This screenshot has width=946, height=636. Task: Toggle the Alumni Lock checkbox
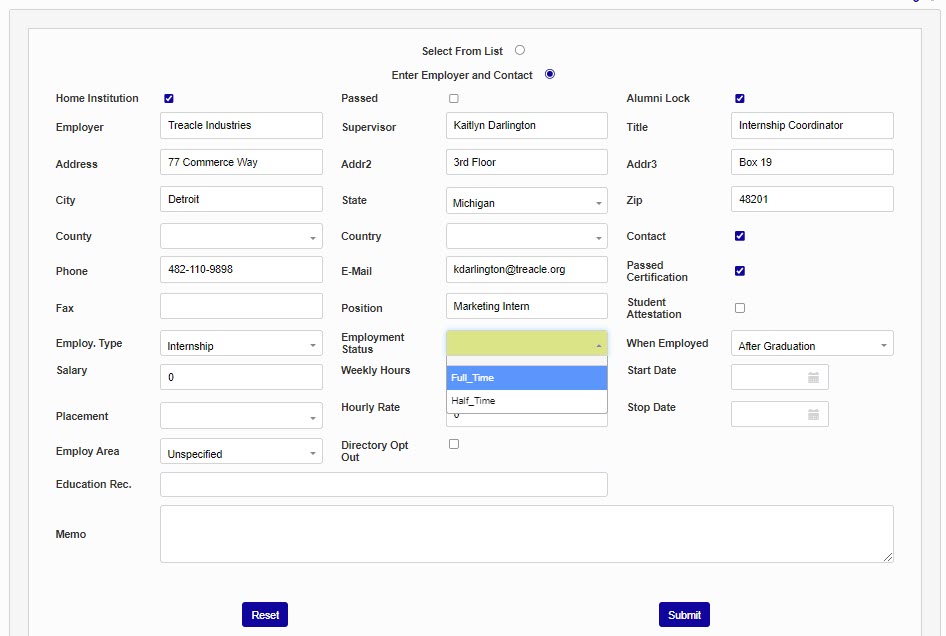pos(740,98)
